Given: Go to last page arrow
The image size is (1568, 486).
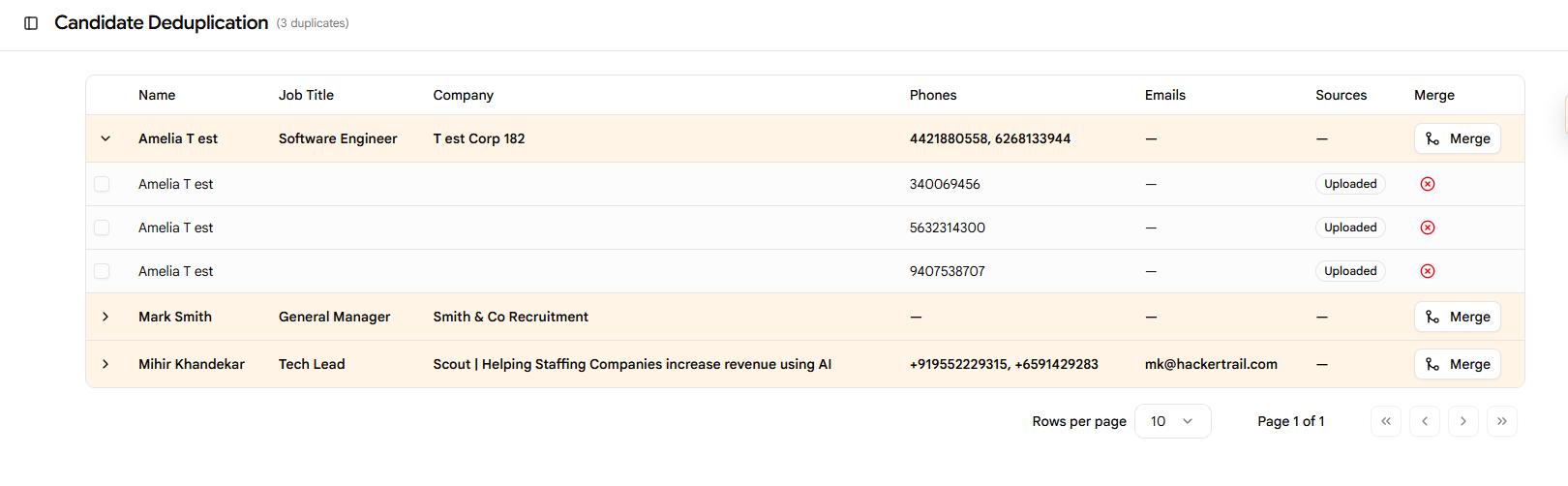Looking at the screenshot, I should pos(1502,421).
